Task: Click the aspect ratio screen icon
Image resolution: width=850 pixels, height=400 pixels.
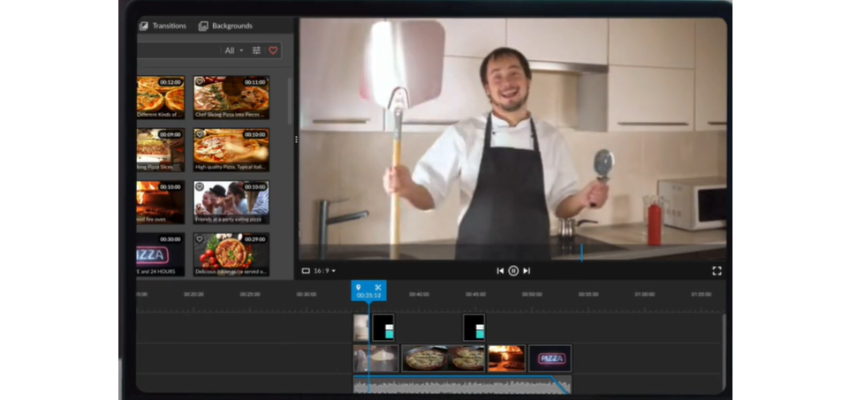Action: click(306, 271)
